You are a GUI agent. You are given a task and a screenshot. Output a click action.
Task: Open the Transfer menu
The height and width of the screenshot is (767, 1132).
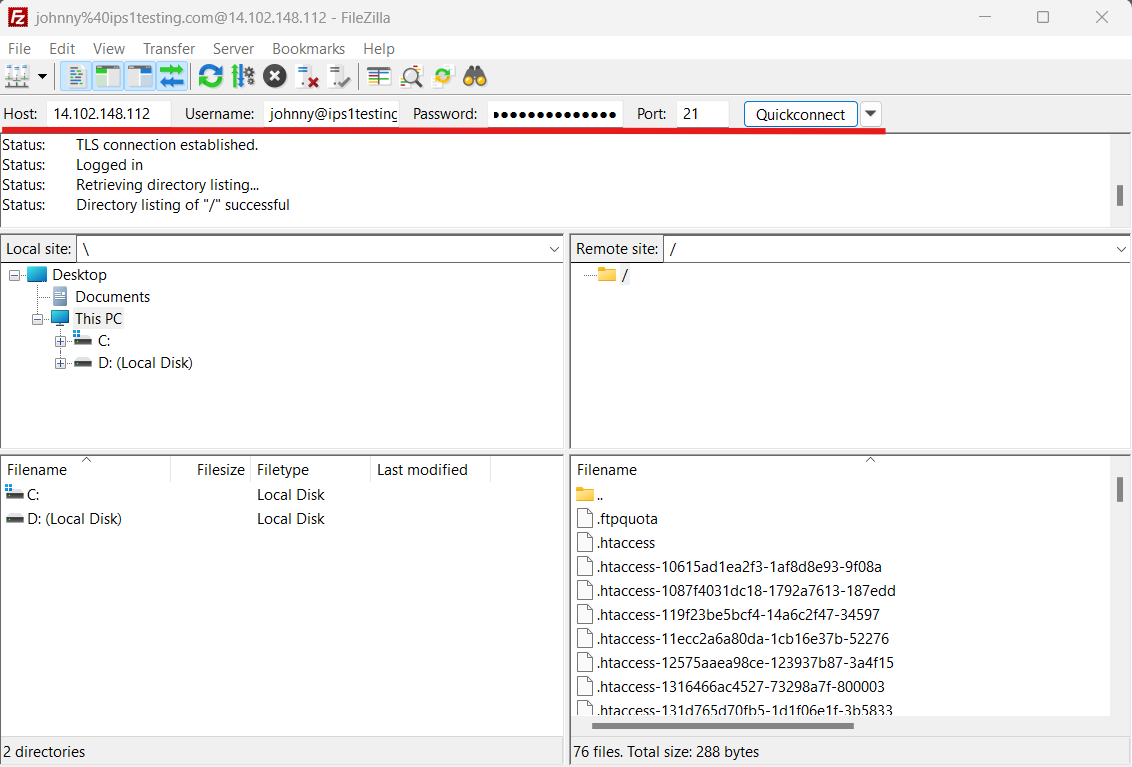point(169,48)
